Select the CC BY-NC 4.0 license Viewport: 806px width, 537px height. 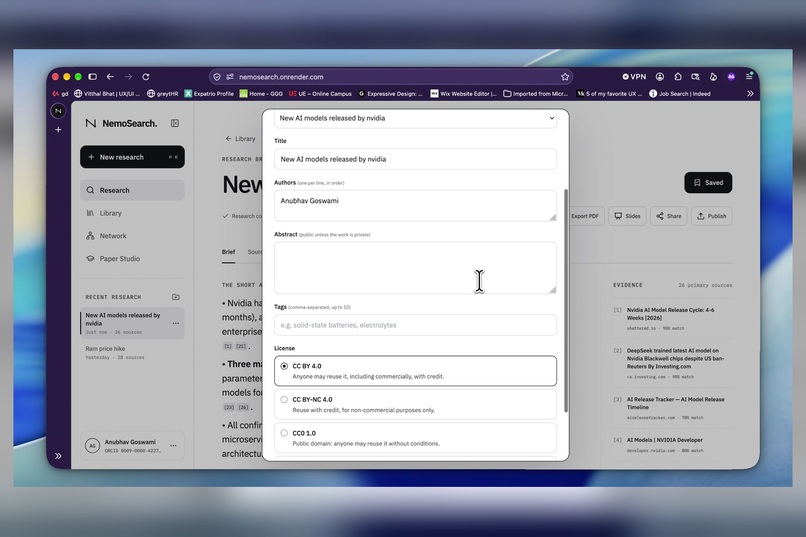coord(415,404)
